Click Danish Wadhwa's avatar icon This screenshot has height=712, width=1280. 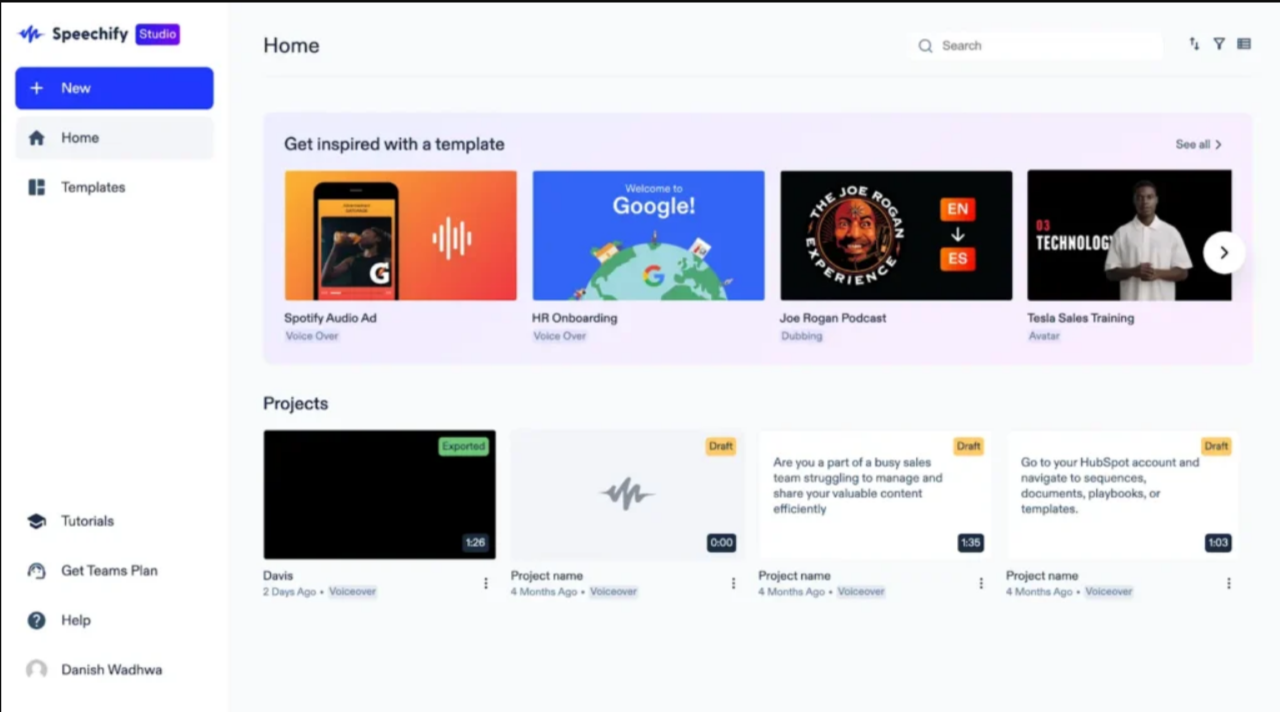(37, 670)
